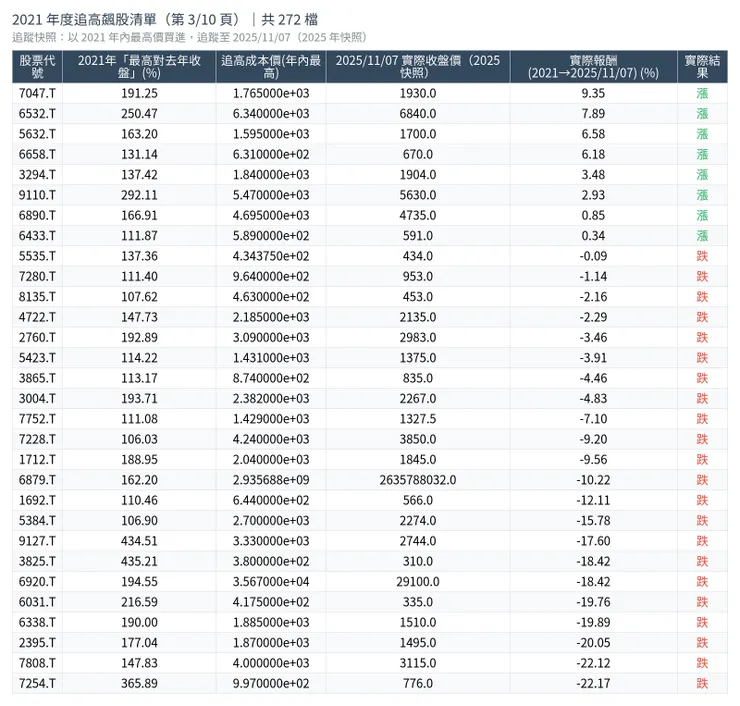This screenshot has width=740, height=706.
Task: Click the 4.000000e+03 cost price cell
Action: [271, 663]
